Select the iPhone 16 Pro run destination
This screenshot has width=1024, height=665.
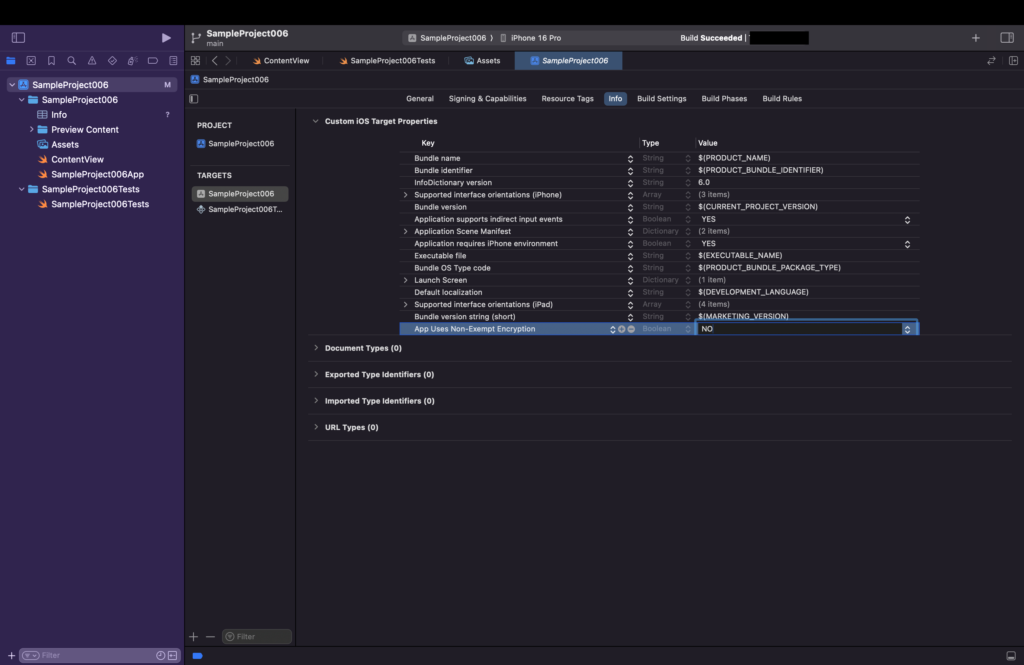530,38
